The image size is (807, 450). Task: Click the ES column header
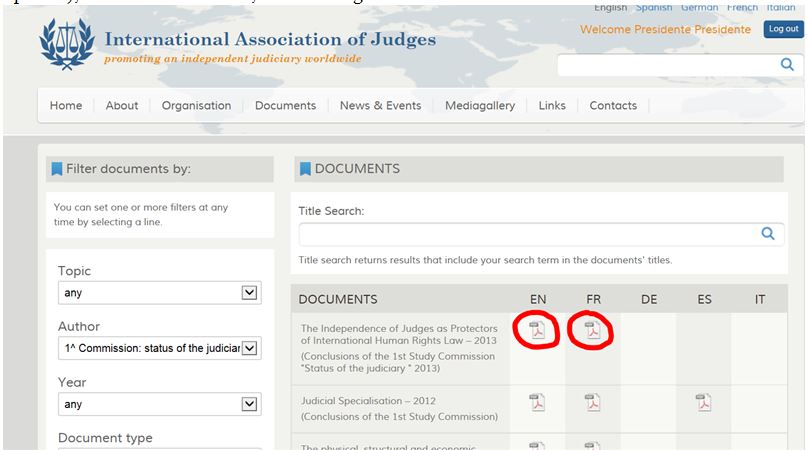(x=705, y=299)
